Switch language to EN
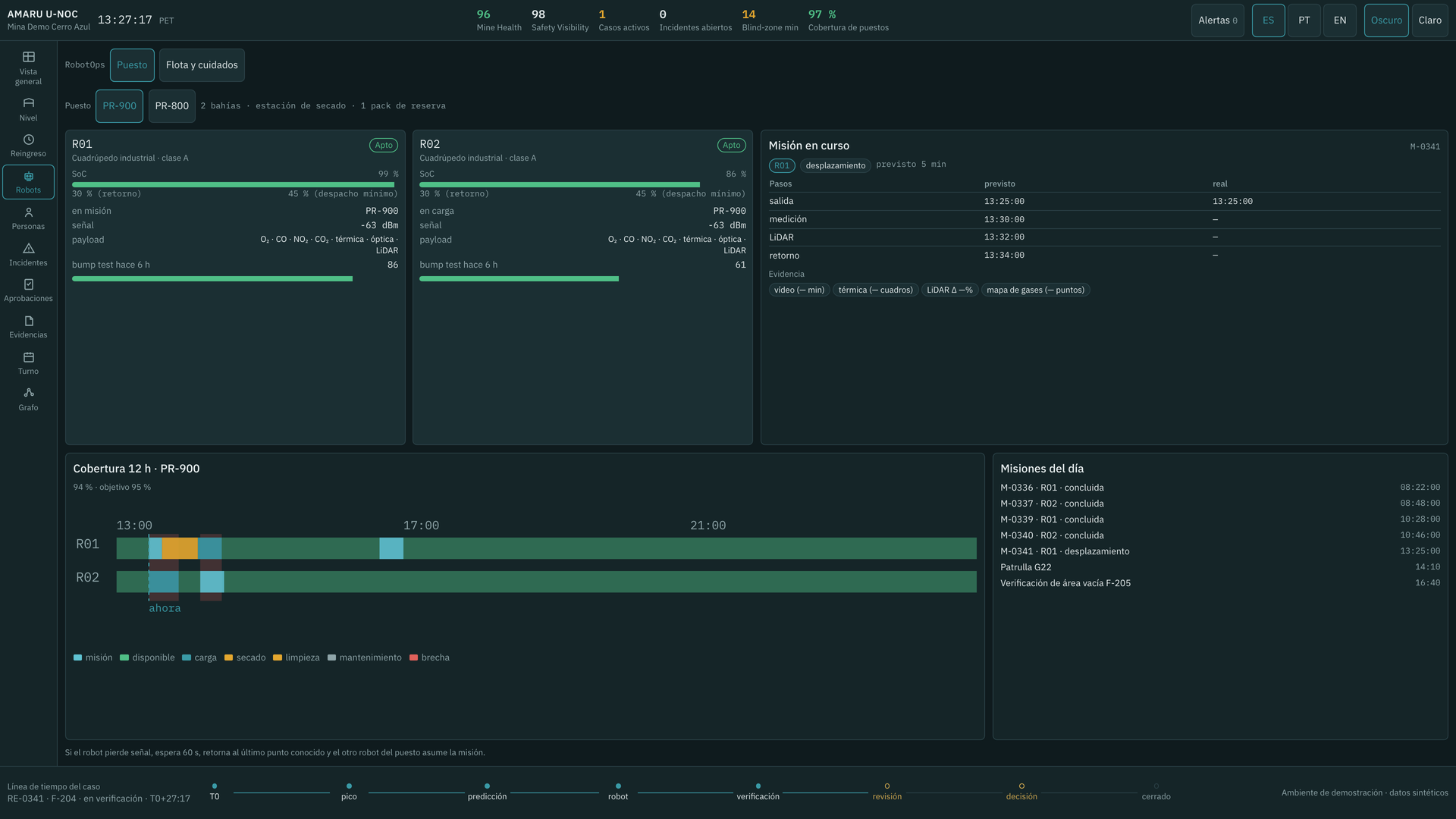The image size is (1456, 819). pos(1340,20)
